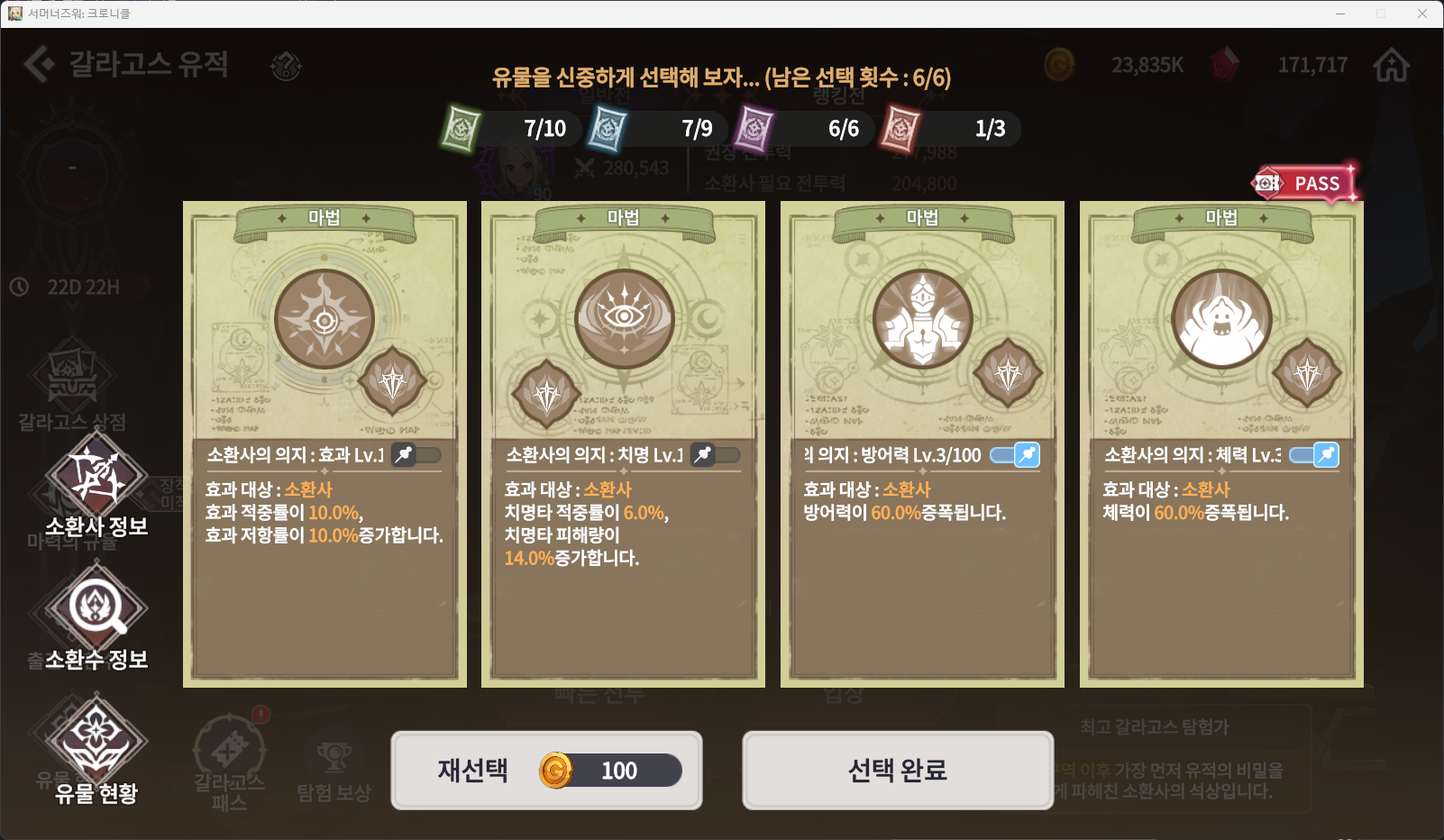Open the PASS ticket badge

click(x=1305, y=184)
